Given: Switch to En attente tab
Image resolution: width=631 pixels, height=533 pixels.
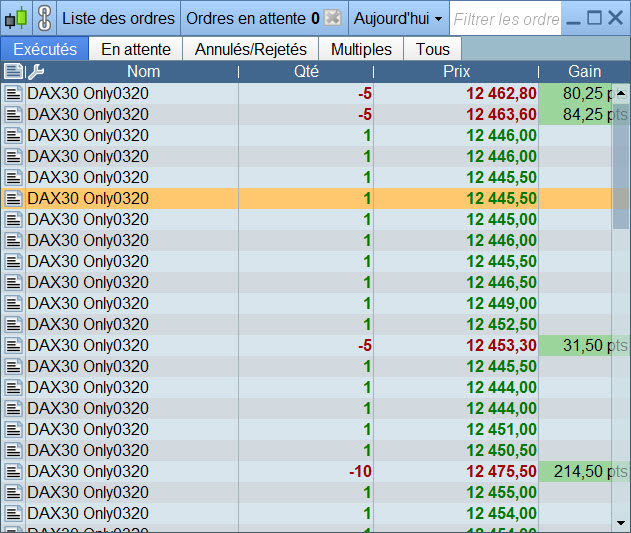Looking at the screenshot, I should click(x=136, y=49).
